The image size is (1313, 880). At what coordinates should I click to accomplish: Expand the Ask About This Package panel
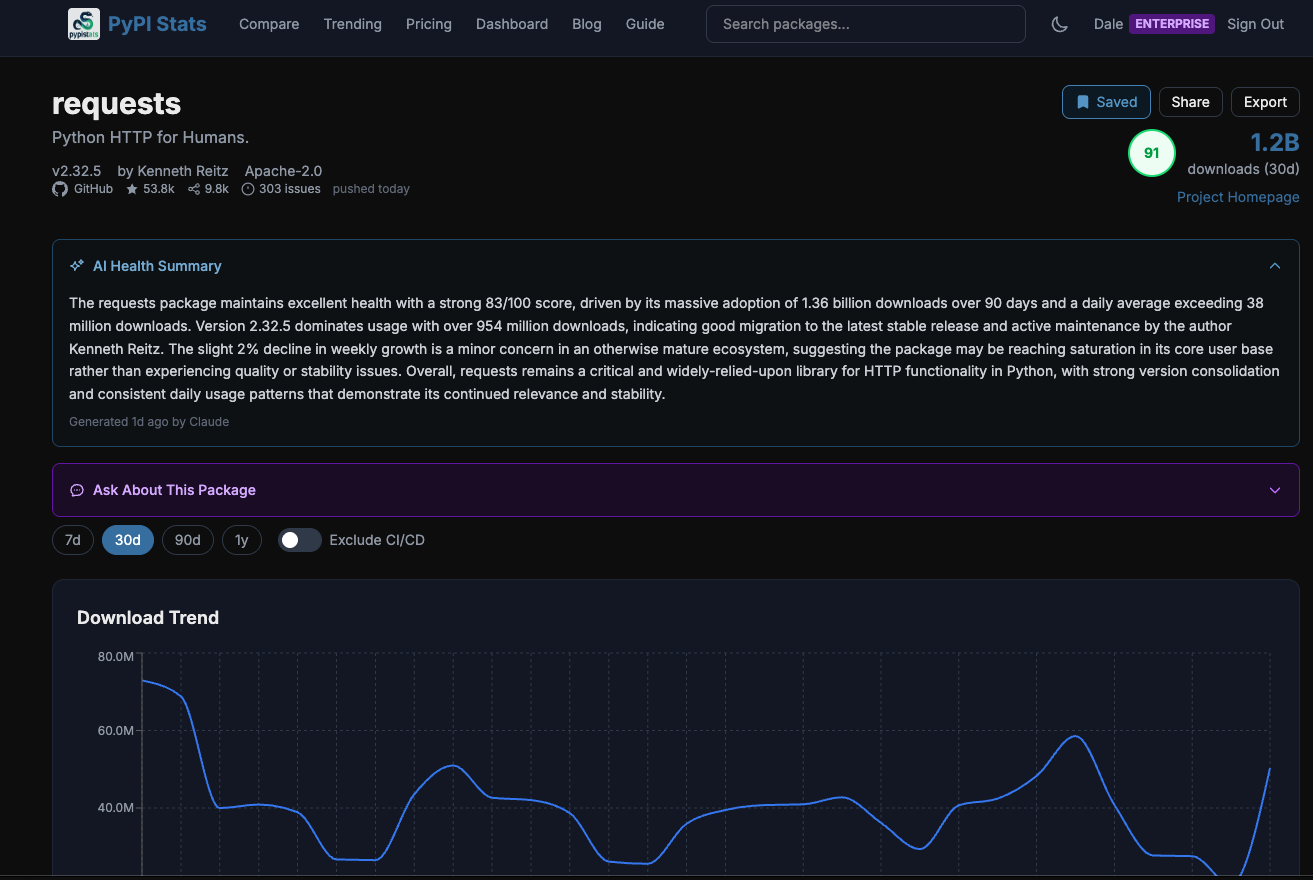[1274, 490]
